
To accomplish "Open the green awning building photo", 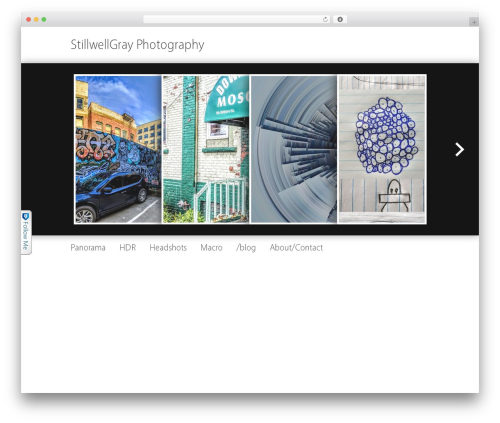I will (x=206, y=149).
